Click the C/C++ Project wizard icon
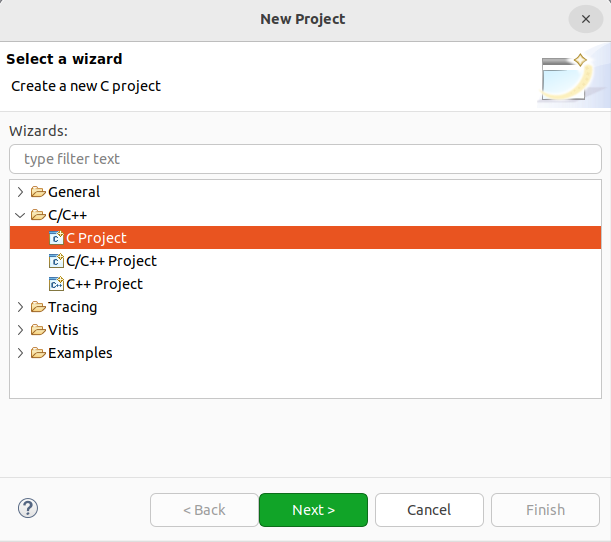 (56, 261)
